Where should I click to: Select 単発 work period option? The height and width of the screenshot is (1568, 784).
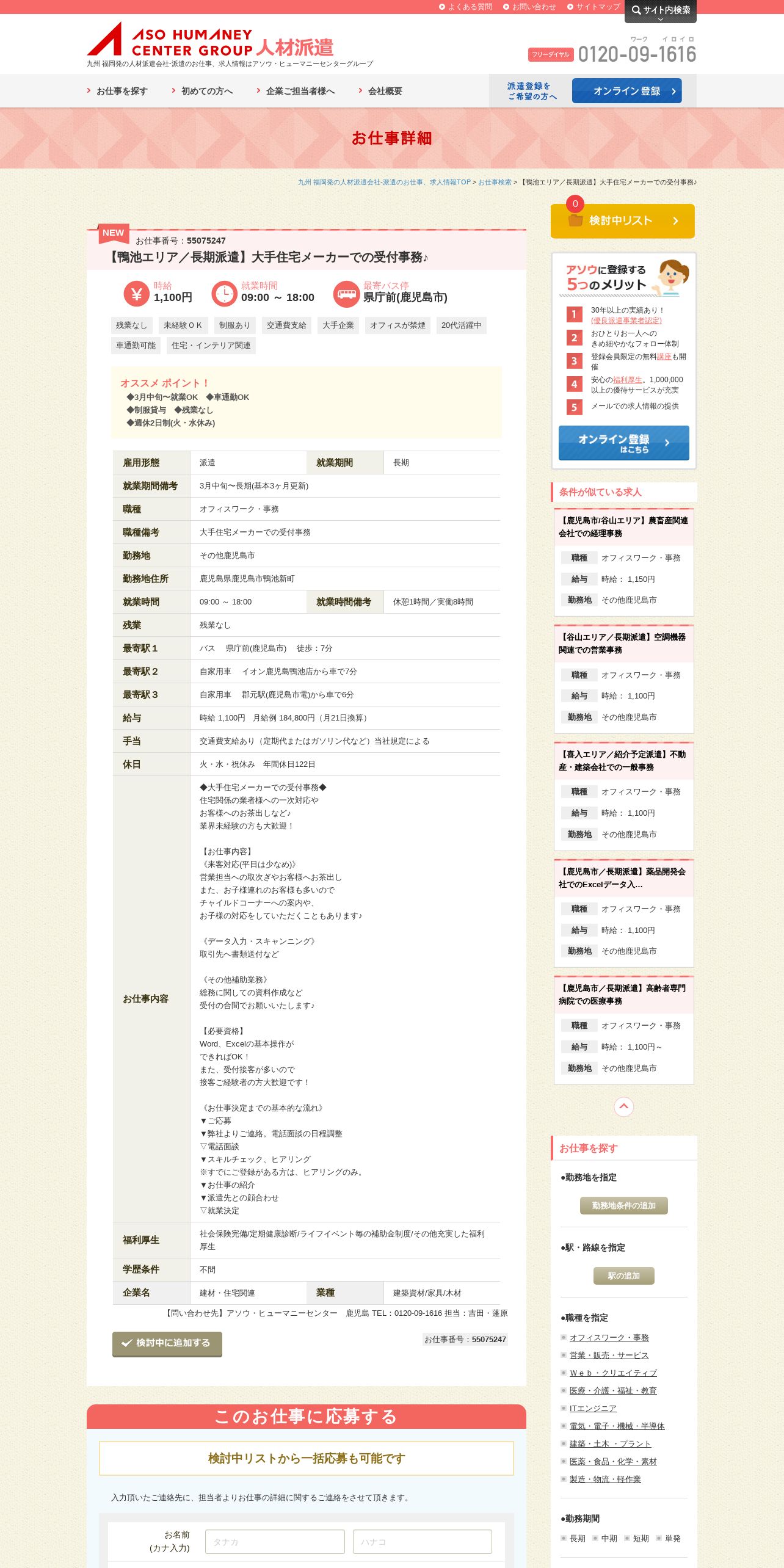click(669, 1538)
